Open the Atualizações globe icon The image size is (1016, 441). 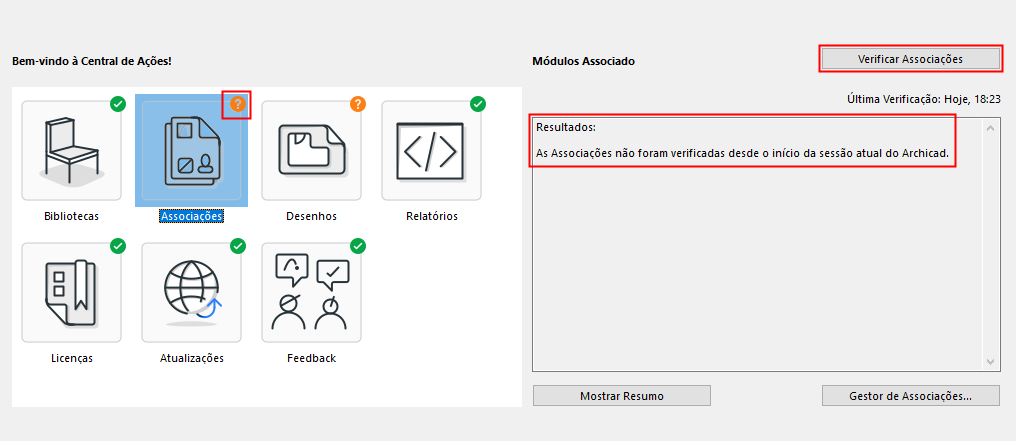click(x=191, y=292)
